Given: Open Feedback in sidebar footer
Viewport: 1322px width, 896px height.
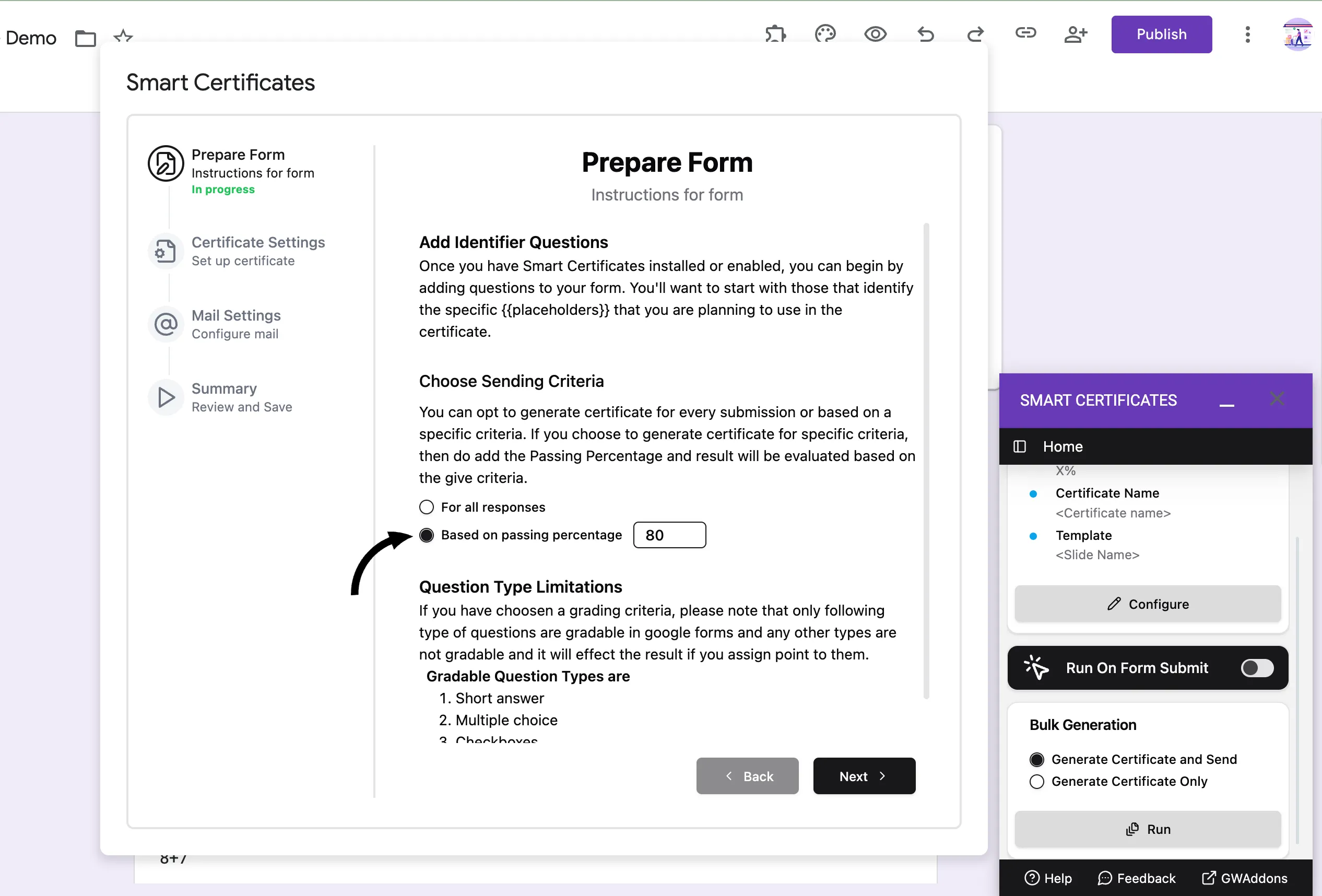Looking at the screenshot, I should pyautogui.click(x=1136, y=878).
